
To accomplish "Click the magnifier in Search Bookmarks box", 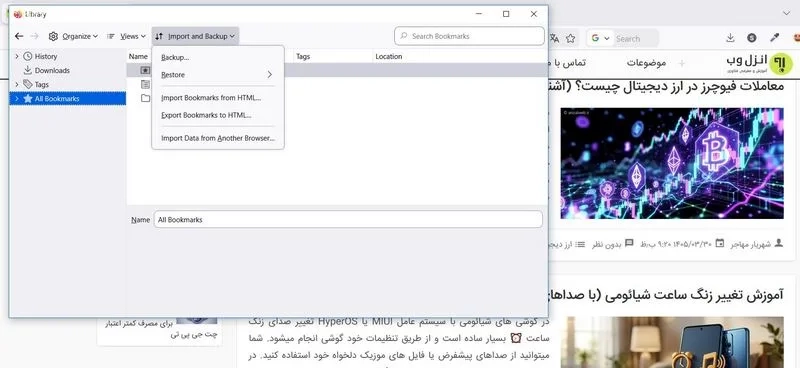I will pos(404,36).
